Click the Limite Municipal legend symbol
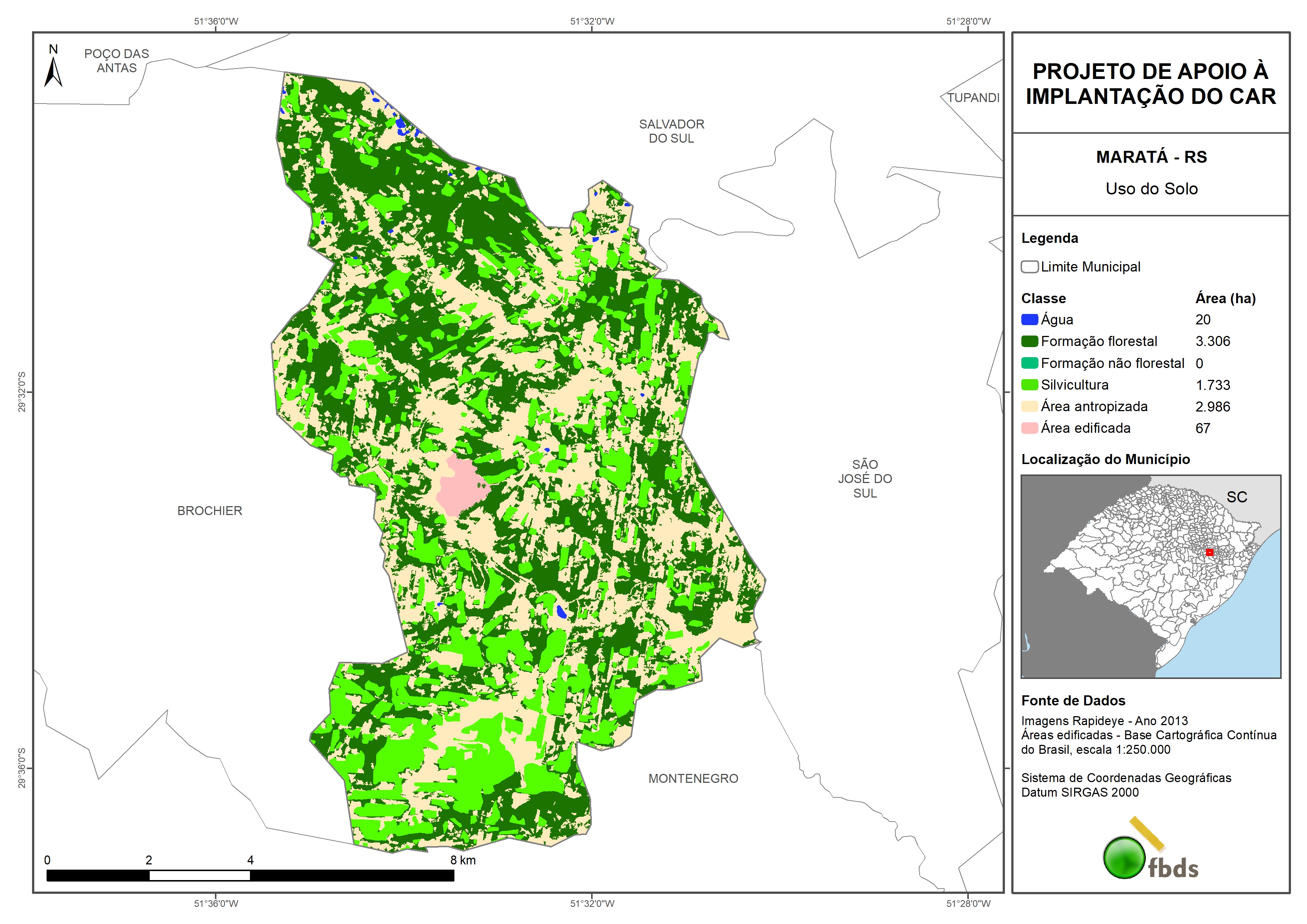Image resolution: width=1307 pixels, height=924 pixels. 1029,266
